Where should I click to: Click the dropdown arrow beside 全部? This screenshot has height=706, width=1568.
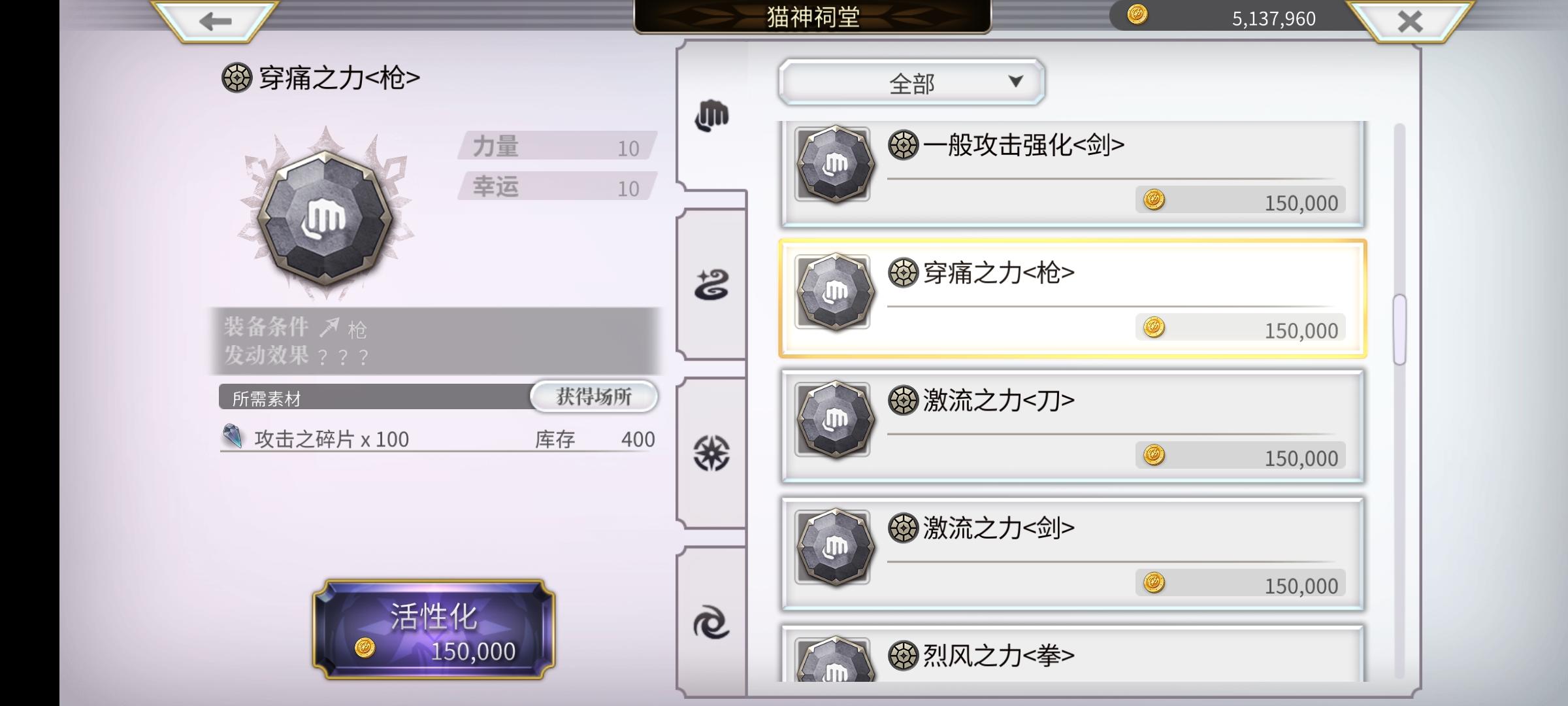(x=1015, y=81)
